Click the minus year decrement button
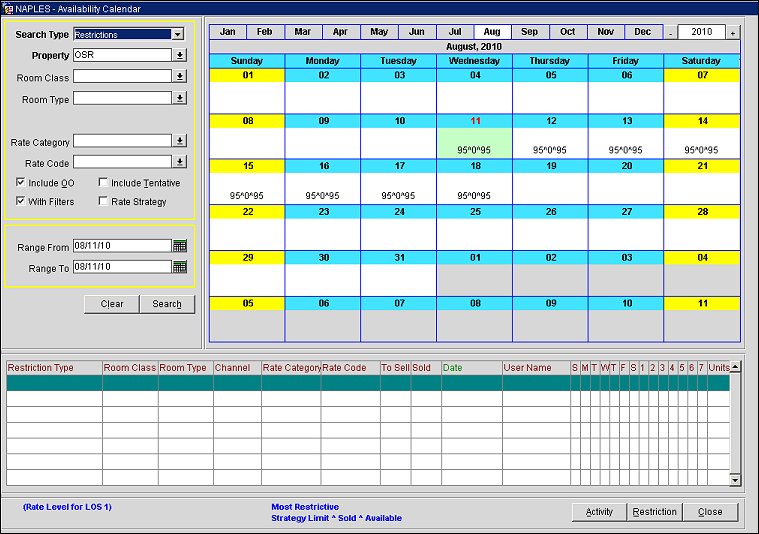 pyautogui.click(x=671, y=32)
